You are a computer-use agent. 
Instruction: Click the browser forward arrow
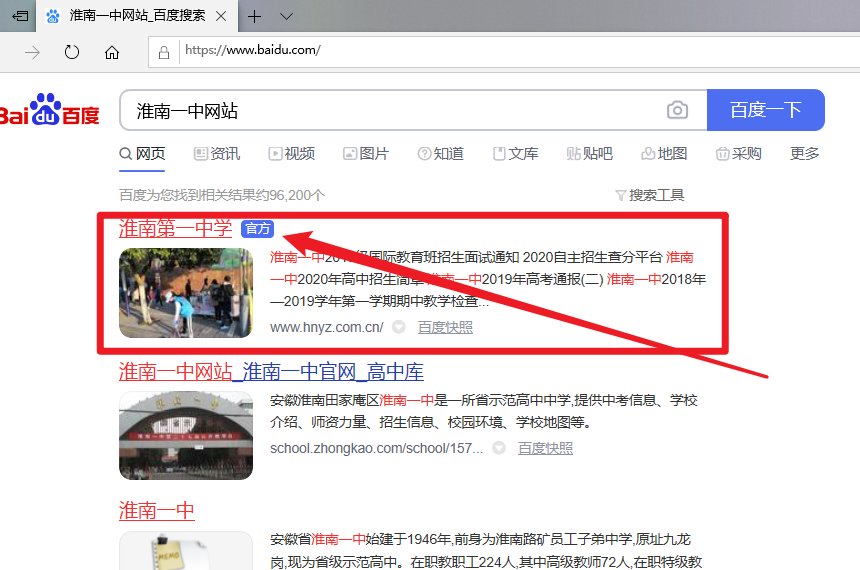point(32,53)
